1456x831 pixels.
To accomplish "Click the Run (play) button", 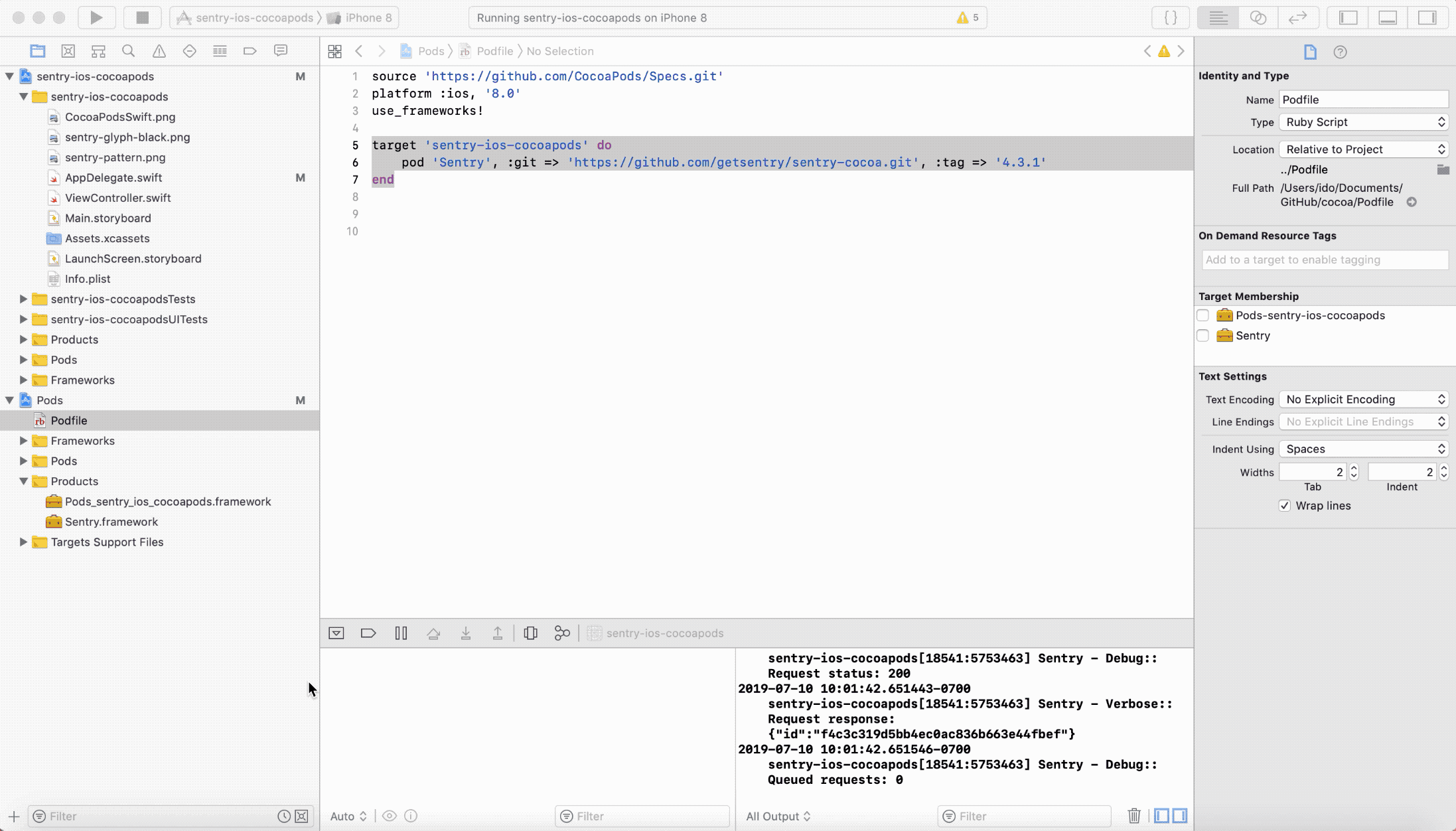I will click(x=96, y=18).
